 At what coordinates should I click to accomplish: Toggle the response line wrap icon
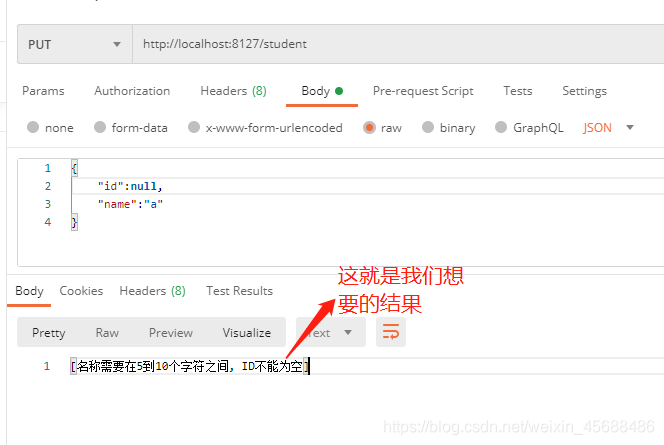391,332
